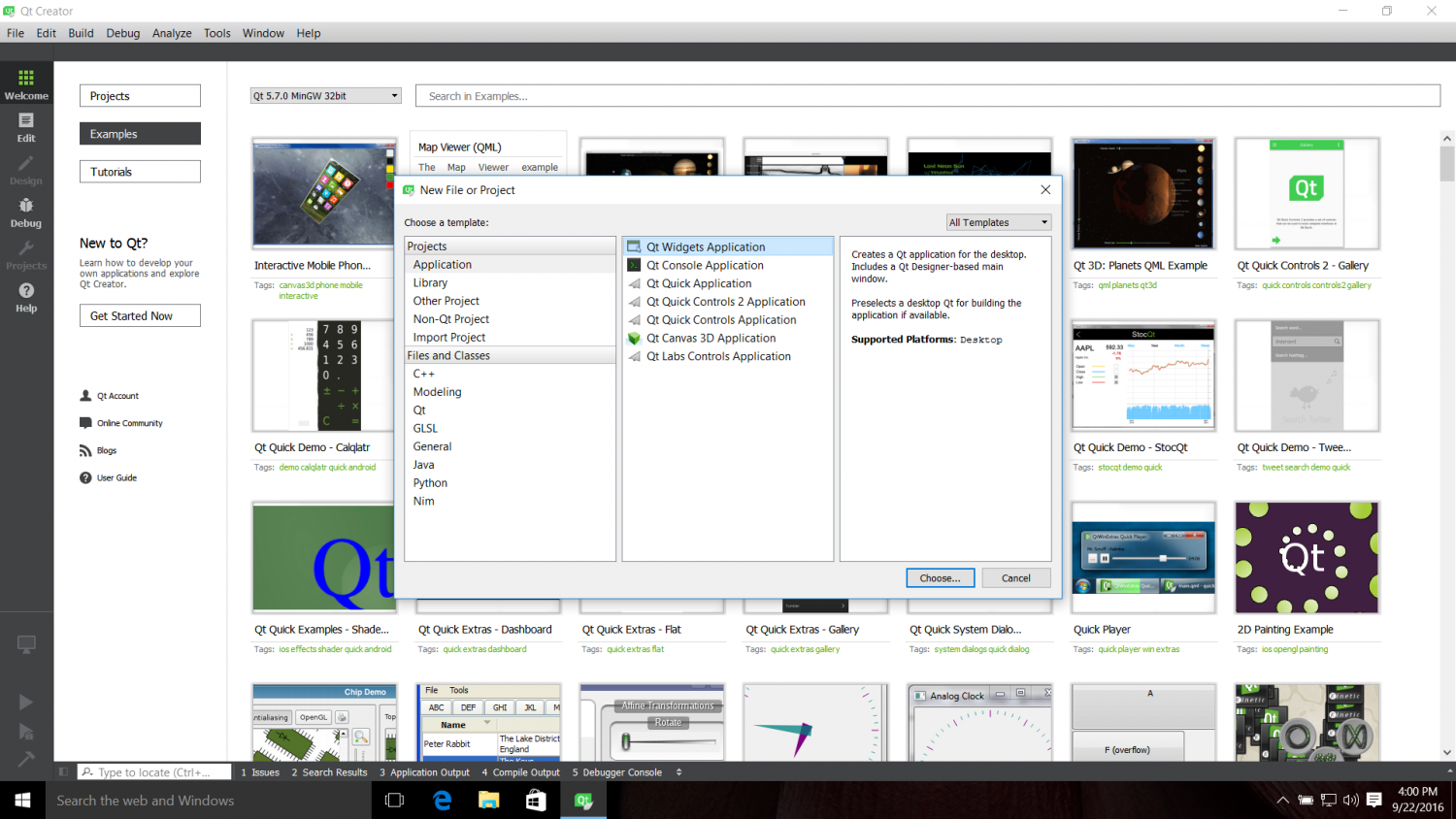
Task: Click the Qt Account icon link
Action: pyautogui.click(x=86, y=396)
